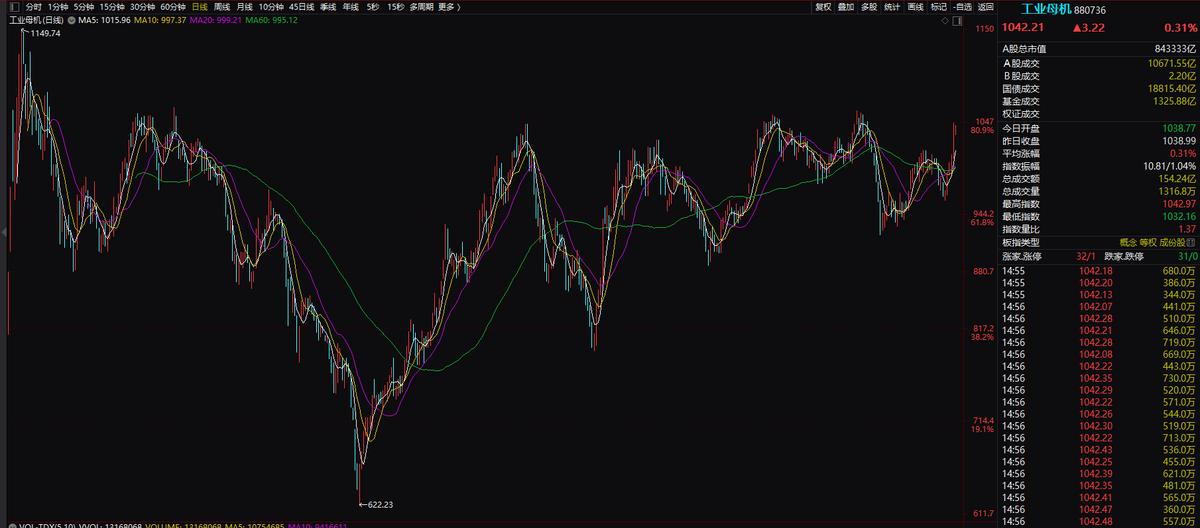The width and height of the screenshot is (1200, 528).
Task: Select the 10分钟 period
Action: coord(271,6)
